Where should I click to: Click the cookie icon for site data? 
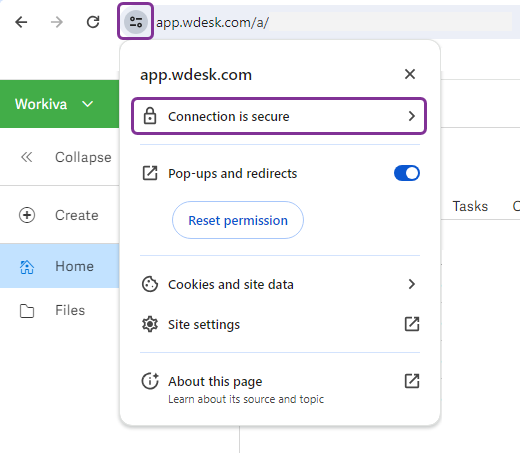click(150, 284)
